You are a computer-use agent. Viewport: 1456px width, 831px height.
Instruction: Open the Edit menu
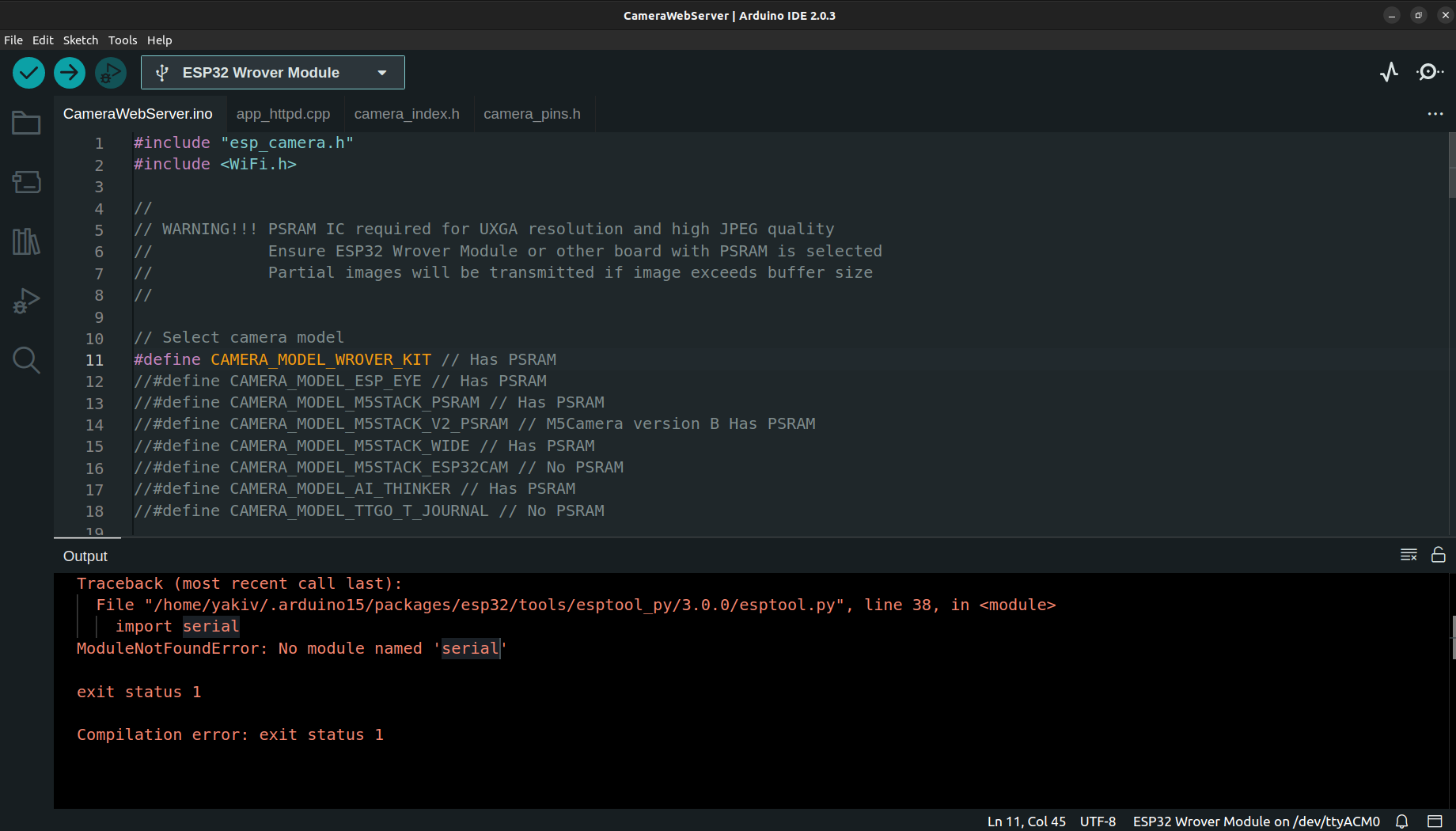[x=43, y=40]
